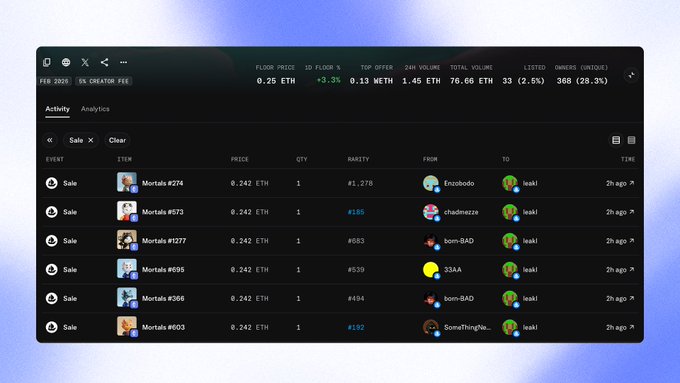
Task: Open born-BAD seller in Mortals #1277 row
Action: (x=459, y=241)
